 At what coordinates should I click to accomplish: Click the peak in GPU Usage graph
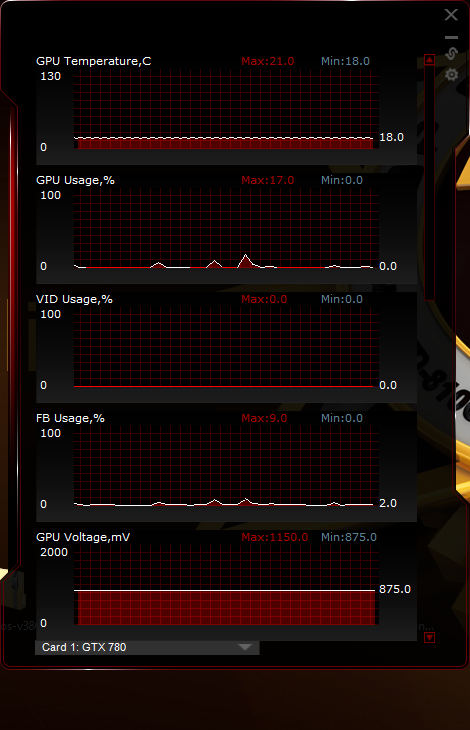pos(245,256)
